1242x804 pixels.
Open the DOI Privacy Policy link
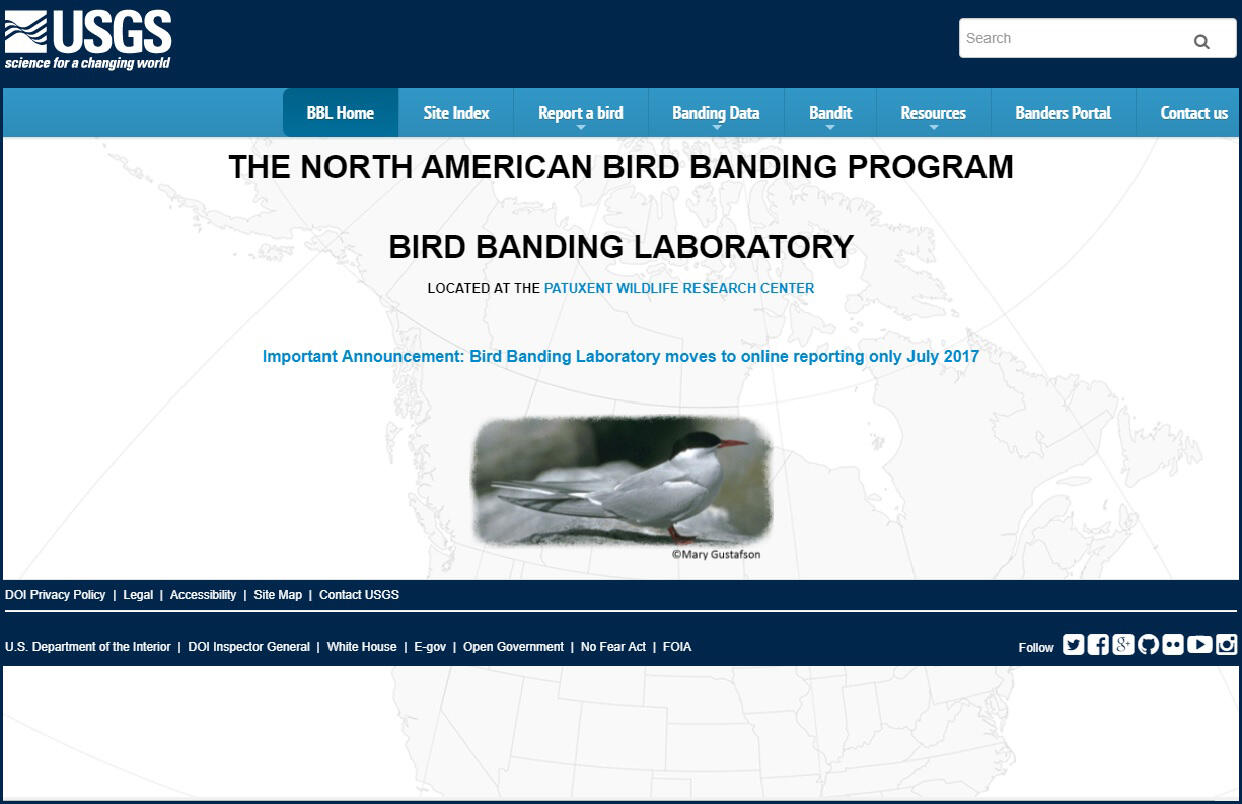coord(56,594)
